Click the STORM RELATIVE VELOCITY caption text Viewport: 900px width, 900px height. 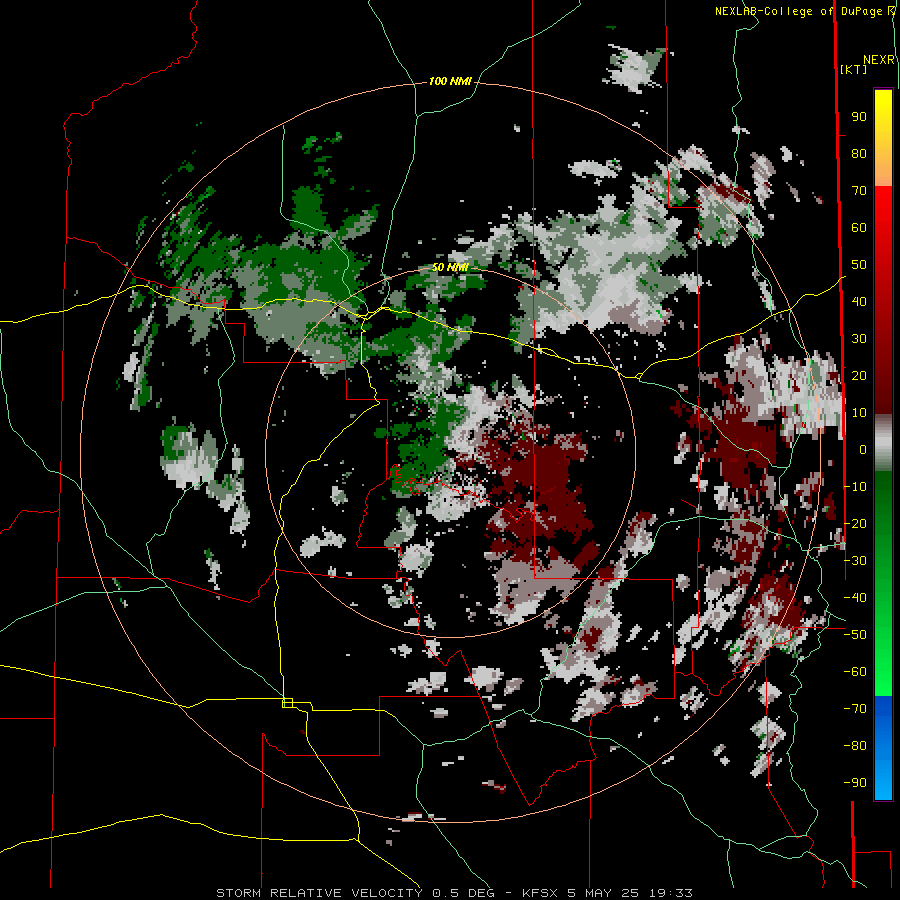click(x=319, y=893)
